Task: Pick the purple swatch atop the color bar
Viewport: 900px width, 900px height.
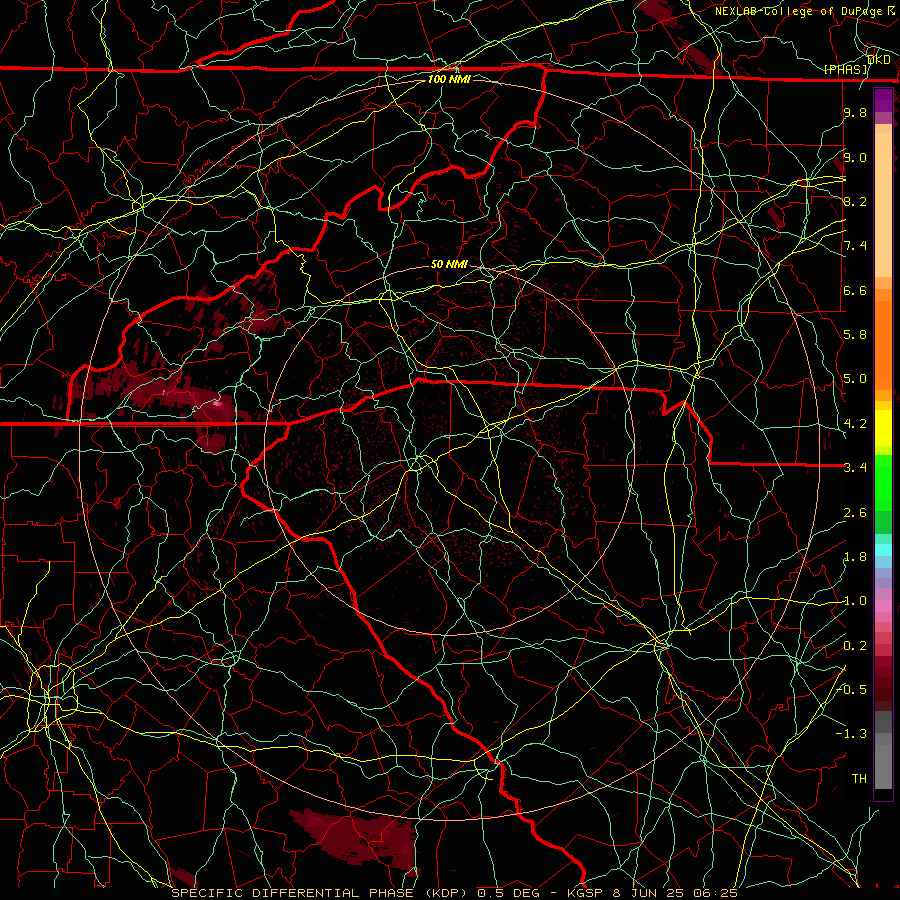Action: pyautogui.click(x=883, y=100)
